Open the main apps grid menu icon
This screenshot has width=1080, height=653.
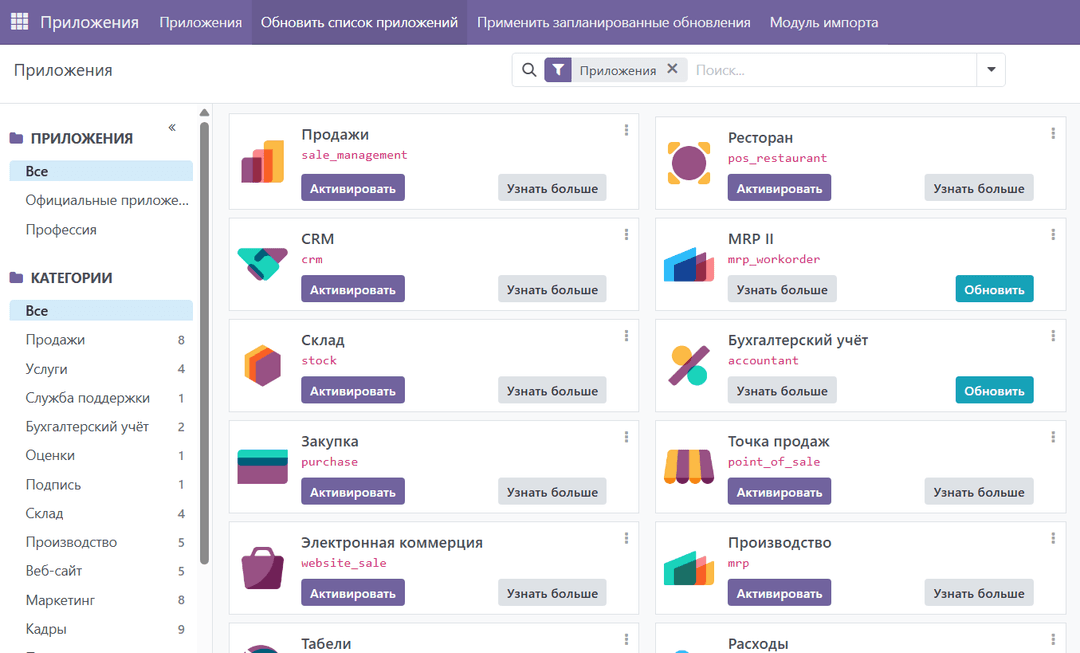point(19,22)
